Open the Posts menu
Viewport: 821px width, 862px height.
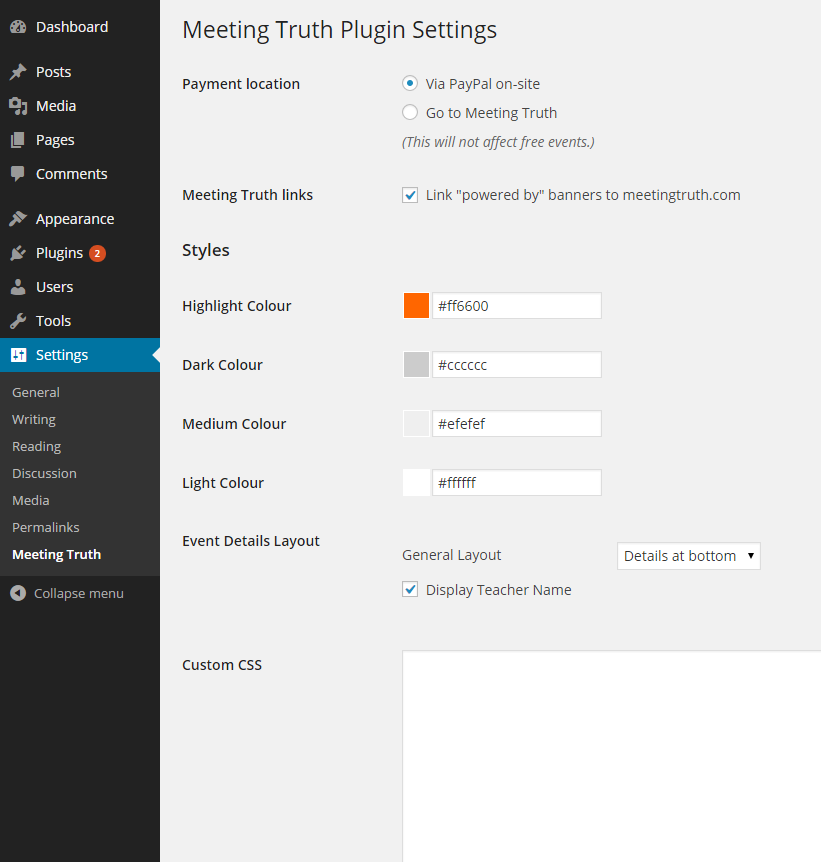[x=80, y=72]
